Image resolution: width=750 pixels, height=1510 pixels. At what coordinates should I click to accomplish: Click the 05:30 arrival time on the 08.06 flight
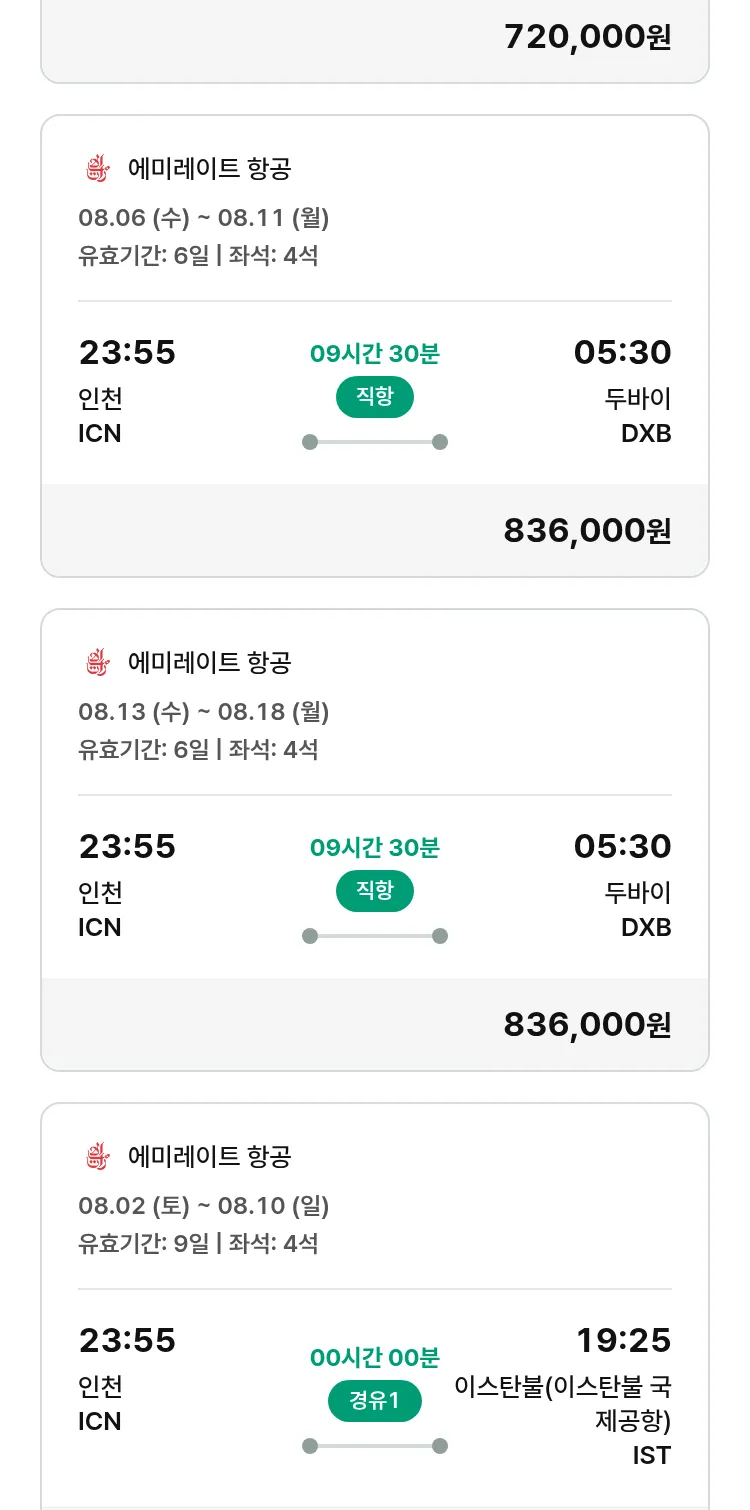pyautogui.click(x=623, y=353)
